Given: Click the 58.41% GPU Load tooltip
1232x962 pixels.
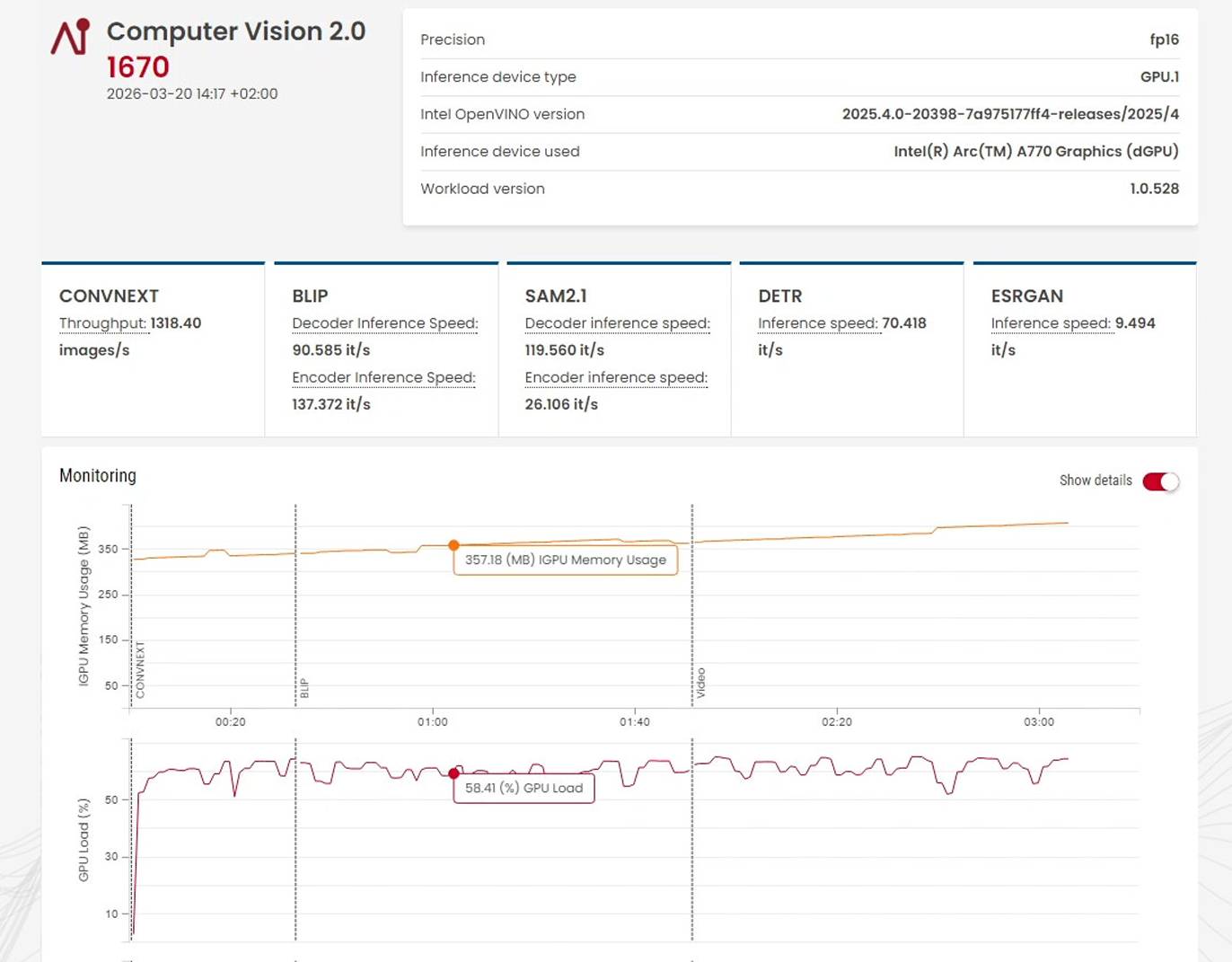Looking at the screenshot, I should (x=523, y=789).
